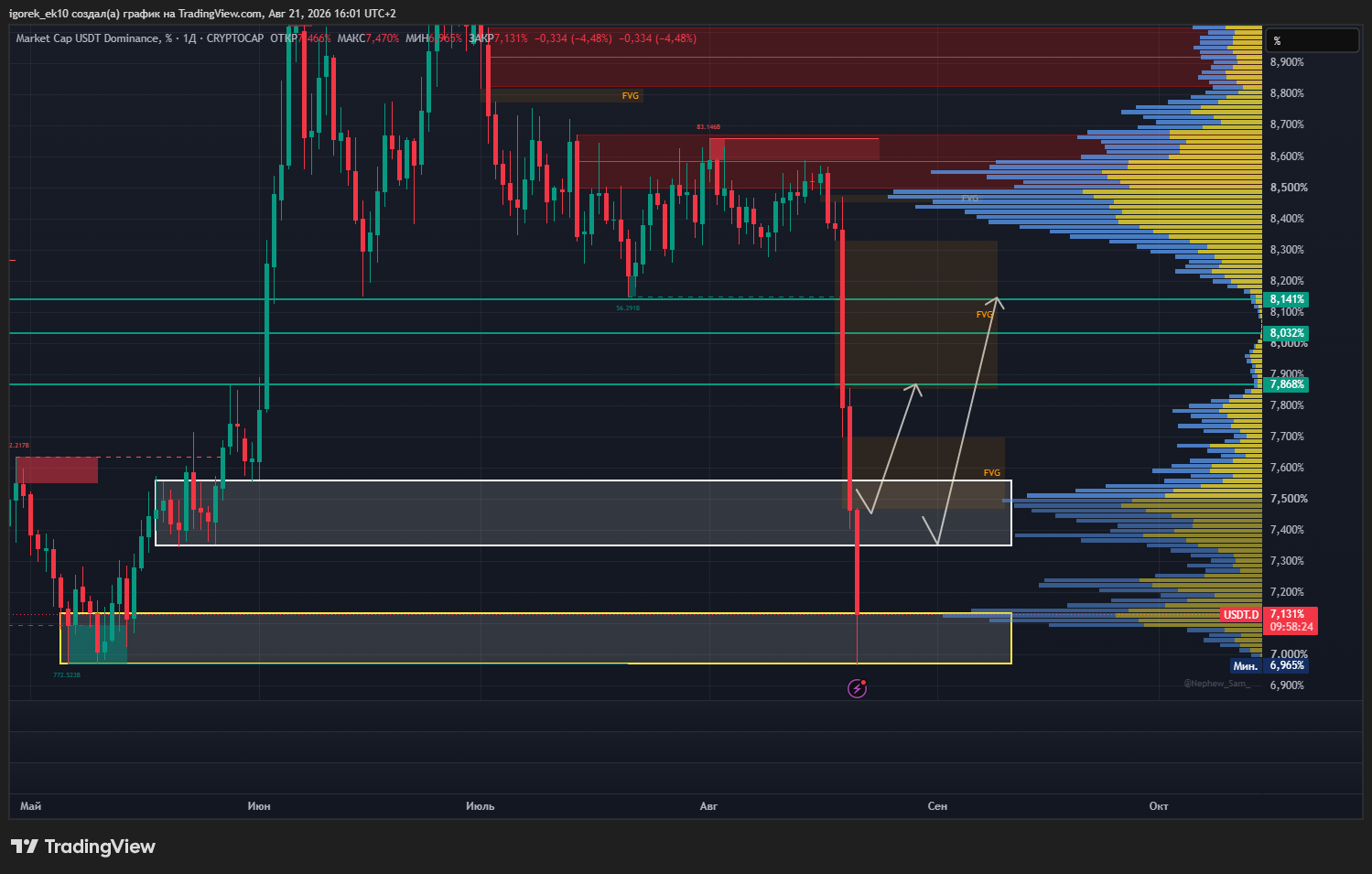This screenshot has width=1372, height=874.
Task: Click the Май label on the time axis
Action: [30, 806]
